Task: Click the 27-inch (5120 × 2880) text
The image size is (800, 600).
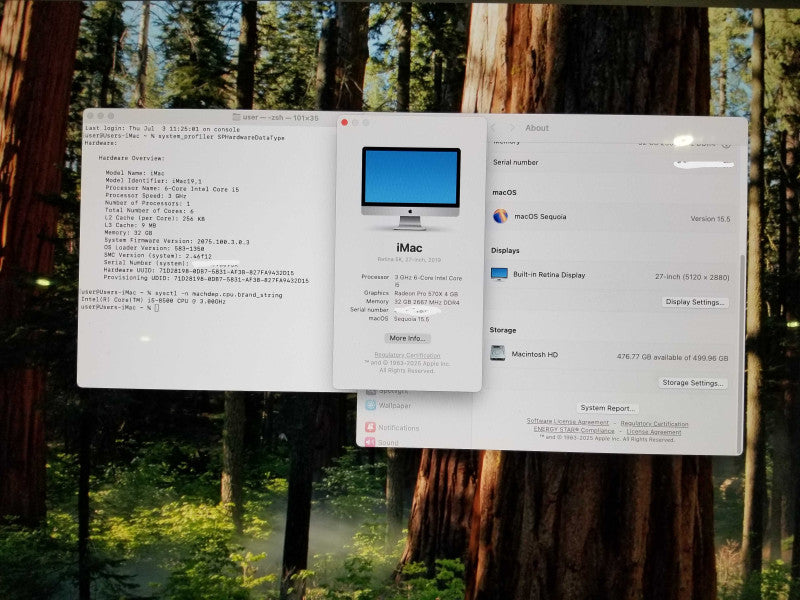Action: [x=692, y=277]
